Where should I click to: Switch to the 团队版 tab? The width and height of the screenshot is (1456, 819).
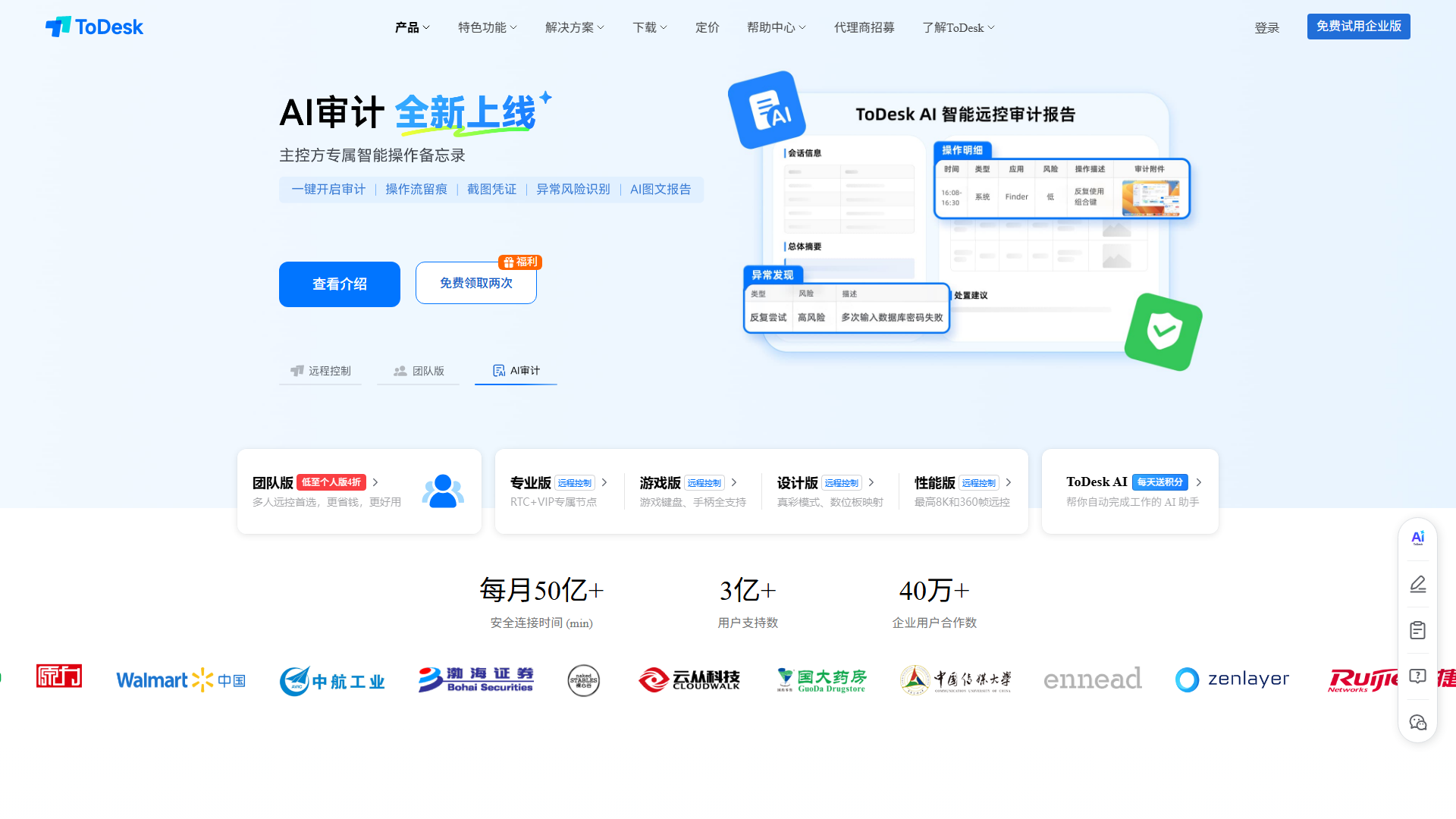click(x=419, y=371)
